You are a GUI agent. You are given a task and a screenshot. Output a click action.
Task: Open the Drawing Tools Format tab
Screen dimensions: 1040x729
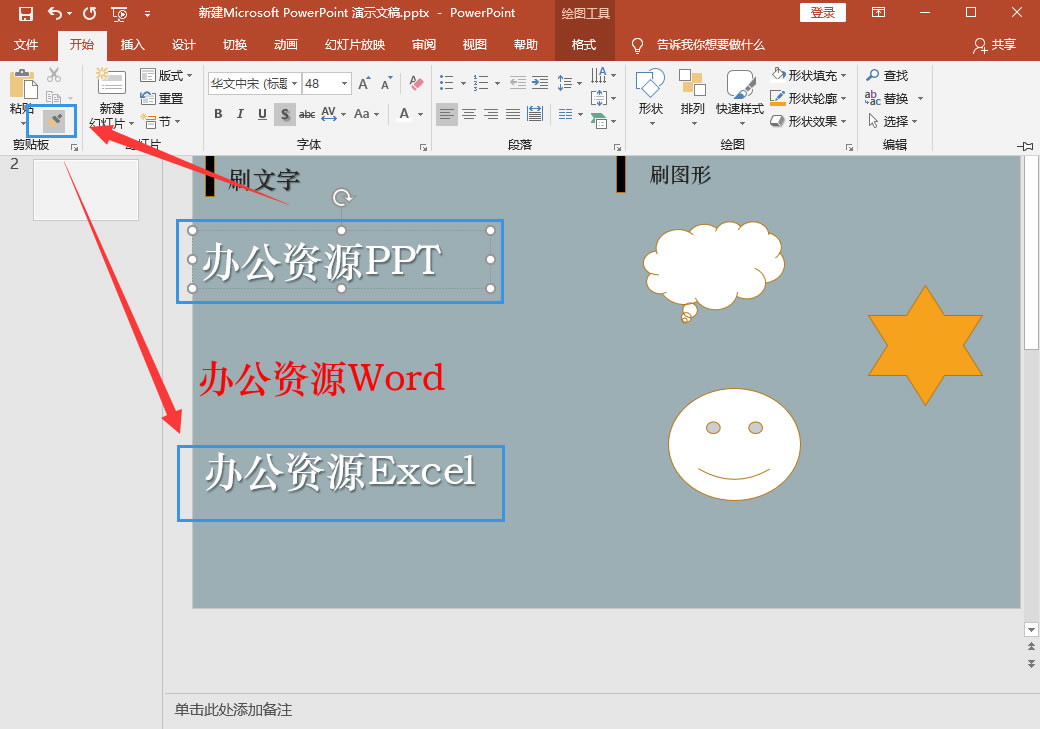[585, 44]
